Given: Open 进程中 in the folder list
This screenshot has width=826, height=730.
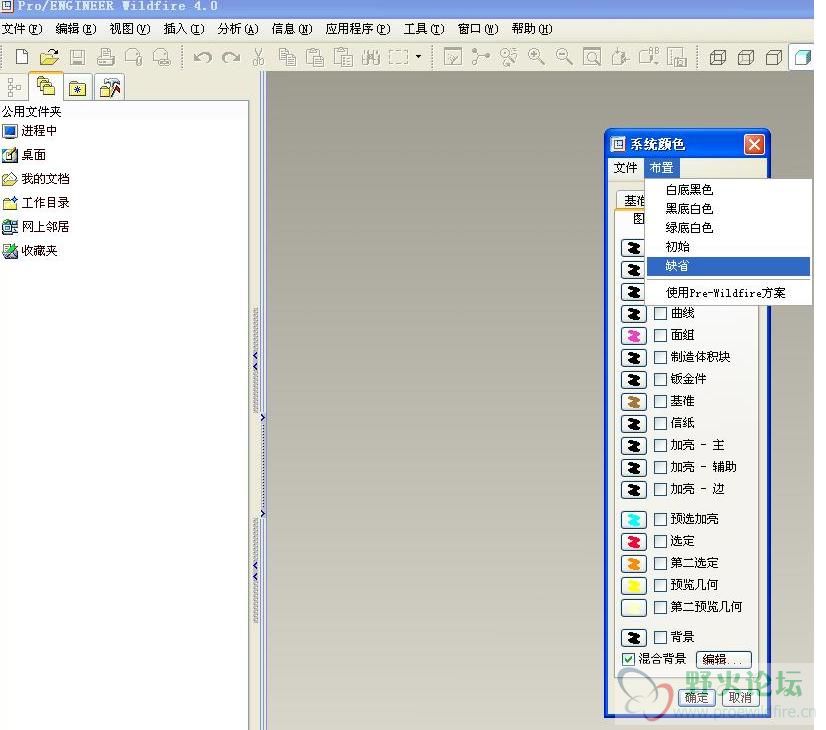Looking at the screenshot, I should coord(30,131).
